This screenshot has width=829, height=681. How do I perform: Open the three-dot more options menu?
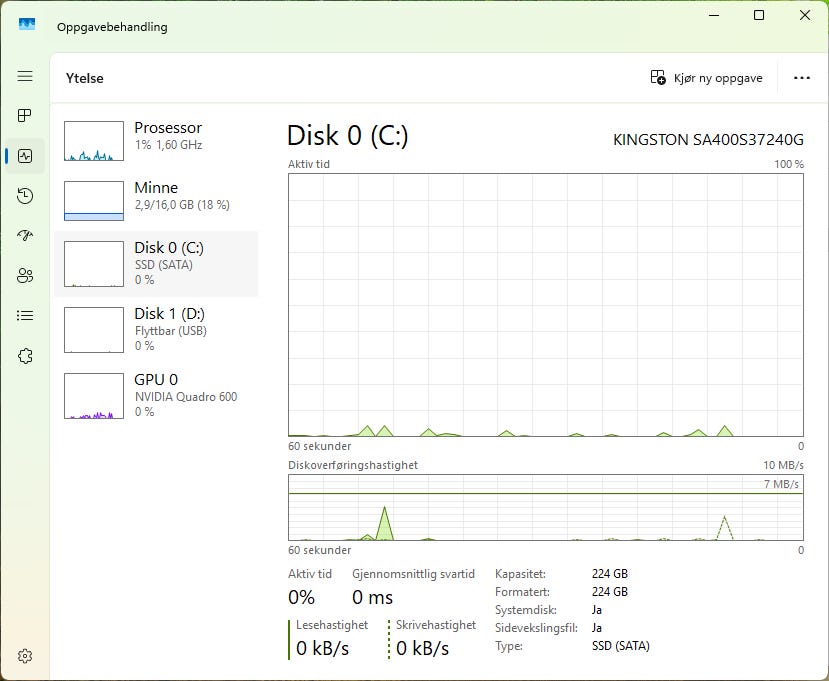click(802, 78)
